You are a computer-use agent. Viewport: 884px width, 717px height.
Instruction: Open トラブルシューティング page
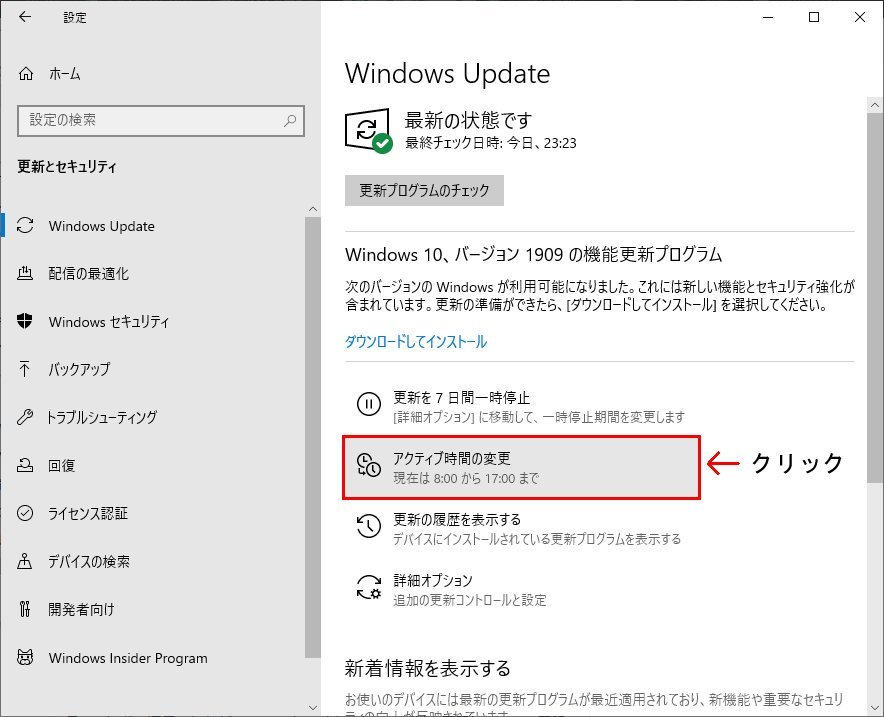pos(102,418)
